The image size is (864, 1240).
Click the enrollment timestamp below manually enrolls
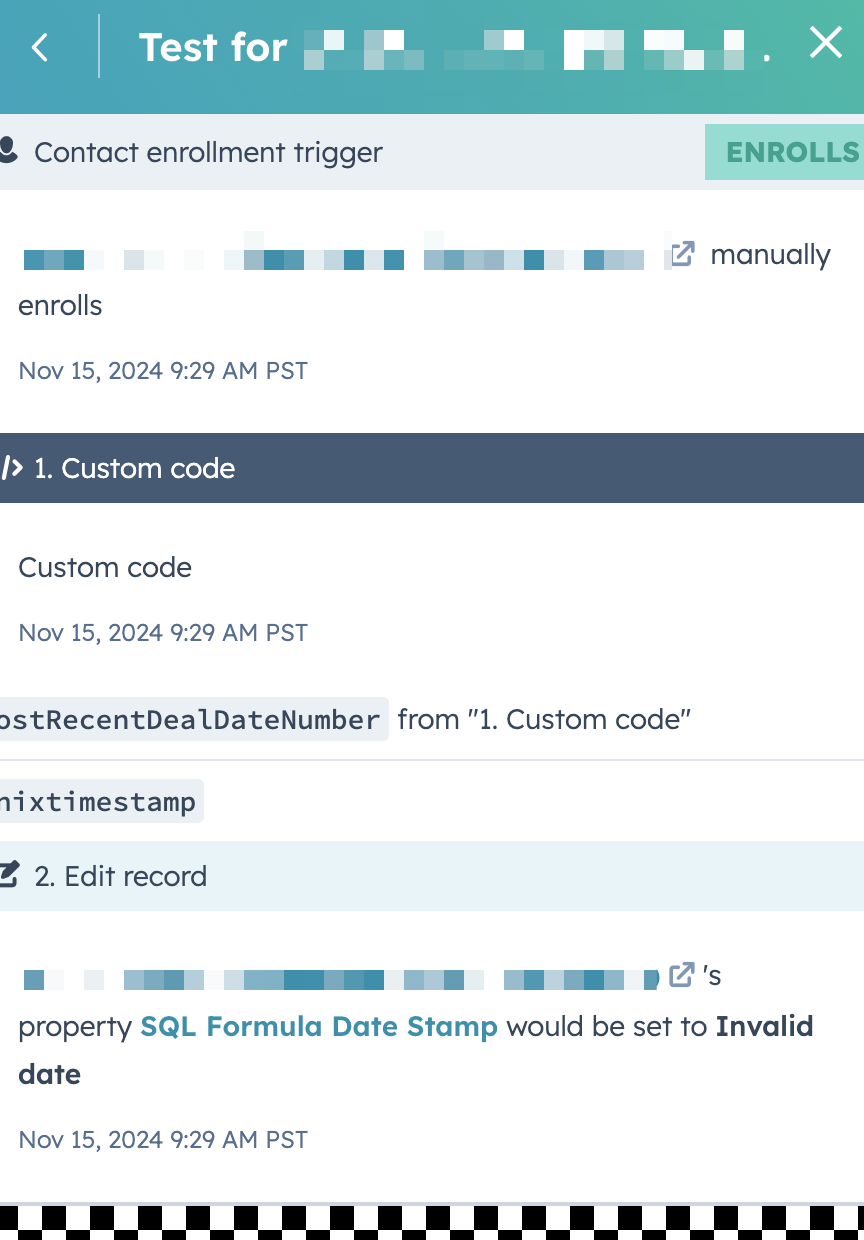pyautogui.click(x=162, y=370)
